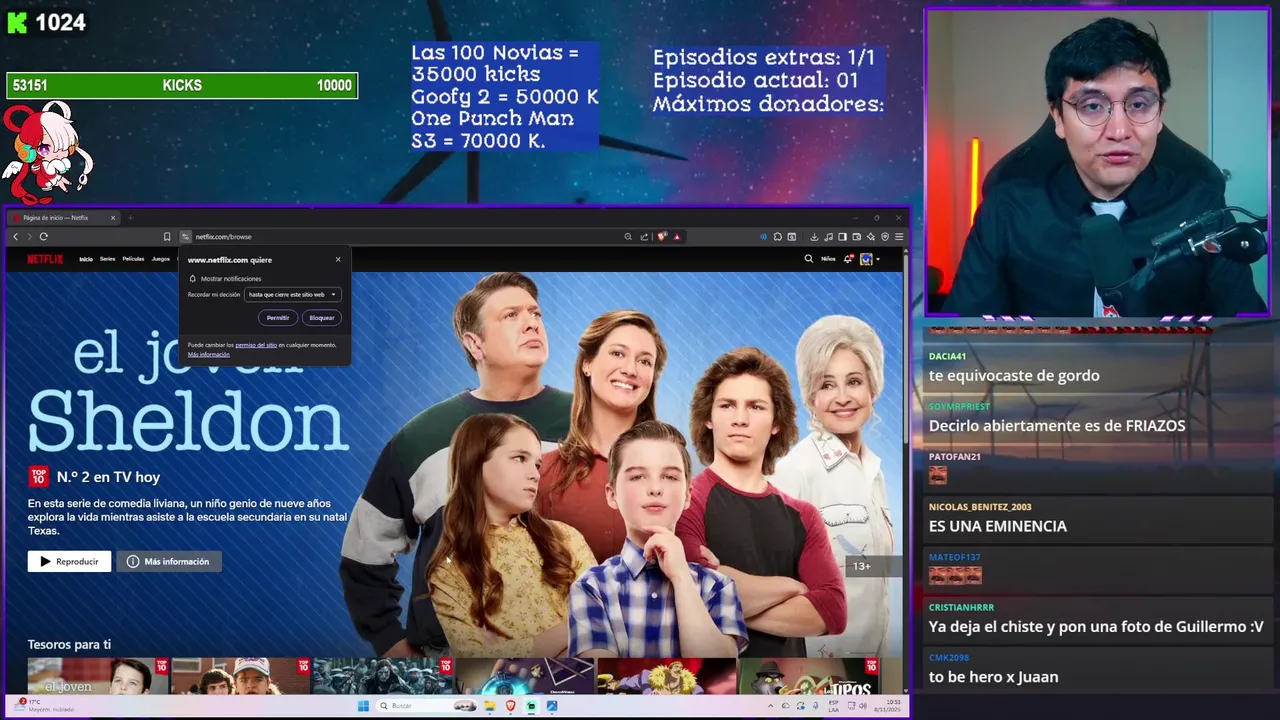Click the info icon on Más información
The image size is (1280, 720).
[133, 562]
